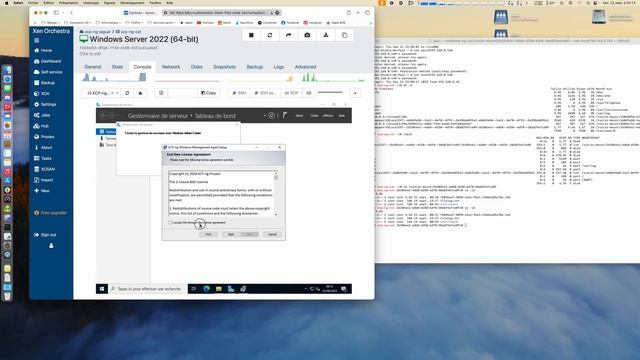
Task: Open Server Manager in the VM taskbar
Action: click(x=231, y=289)
